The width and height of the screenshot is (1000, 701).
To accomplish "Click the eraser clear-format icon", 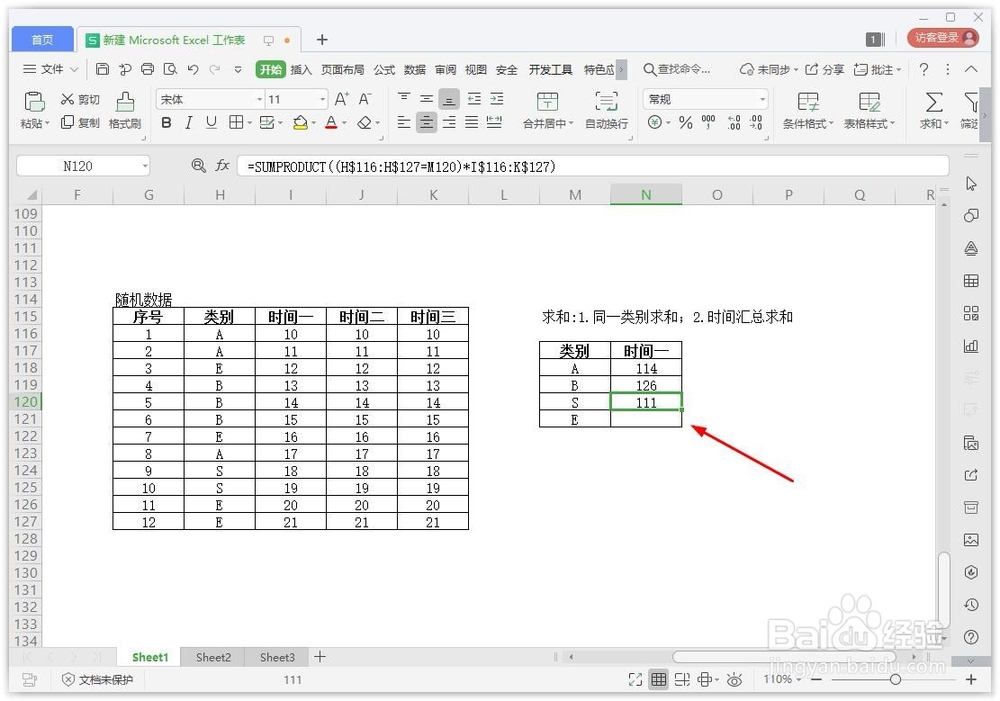I will (x=364, y=122).
